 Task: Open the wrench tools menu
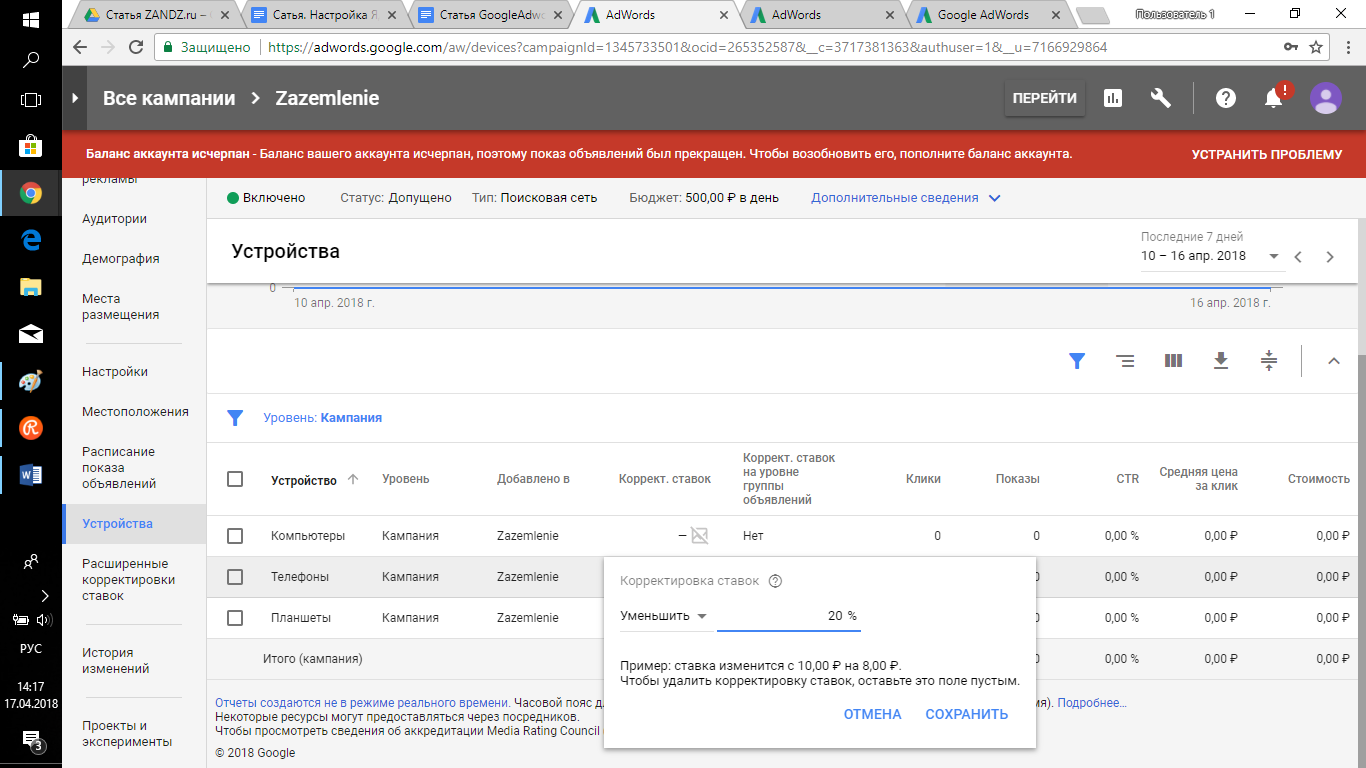1161,98
